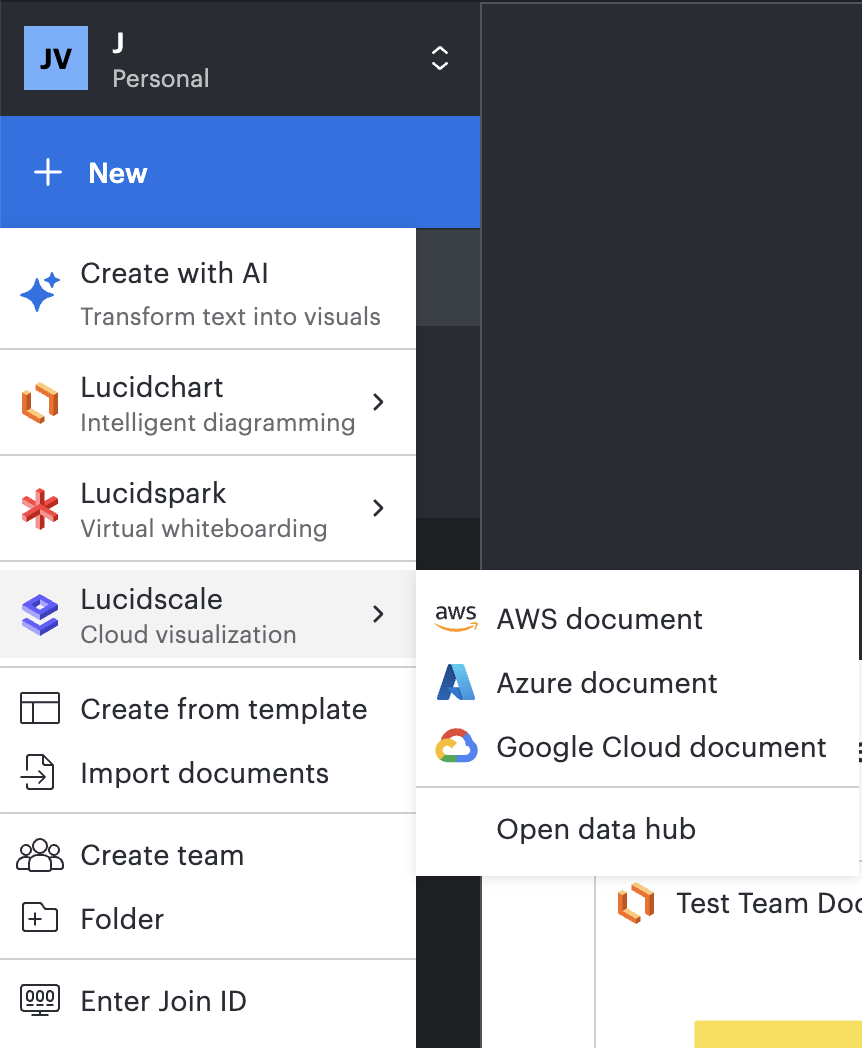
Task: Select Open data hub
Action: click(x=637, y=829)
